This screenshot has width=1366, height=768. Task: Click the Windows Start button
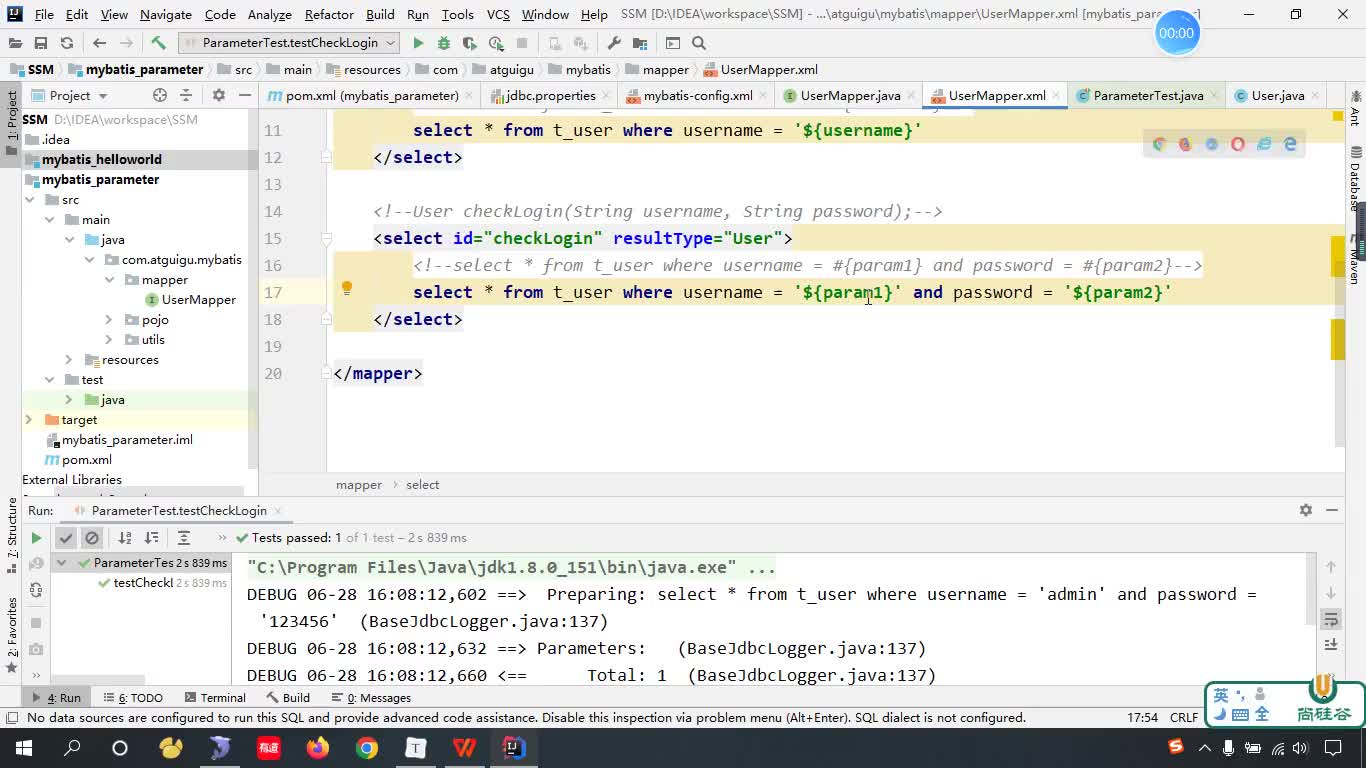[23, 748]
